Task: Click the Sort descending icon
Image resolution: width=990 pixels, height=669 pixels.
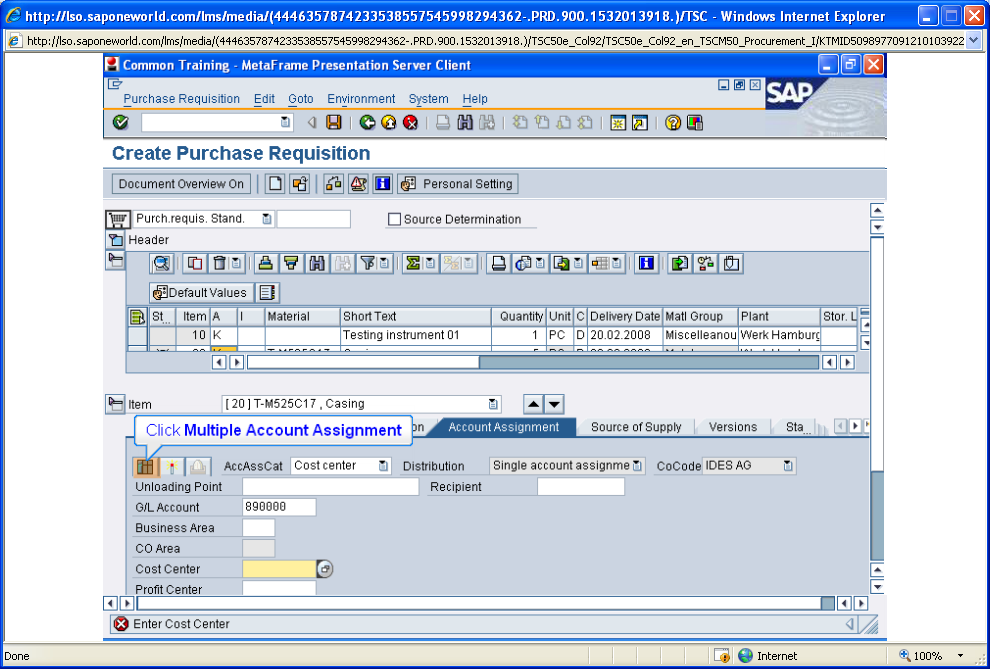Action: [x=291, y=263]
